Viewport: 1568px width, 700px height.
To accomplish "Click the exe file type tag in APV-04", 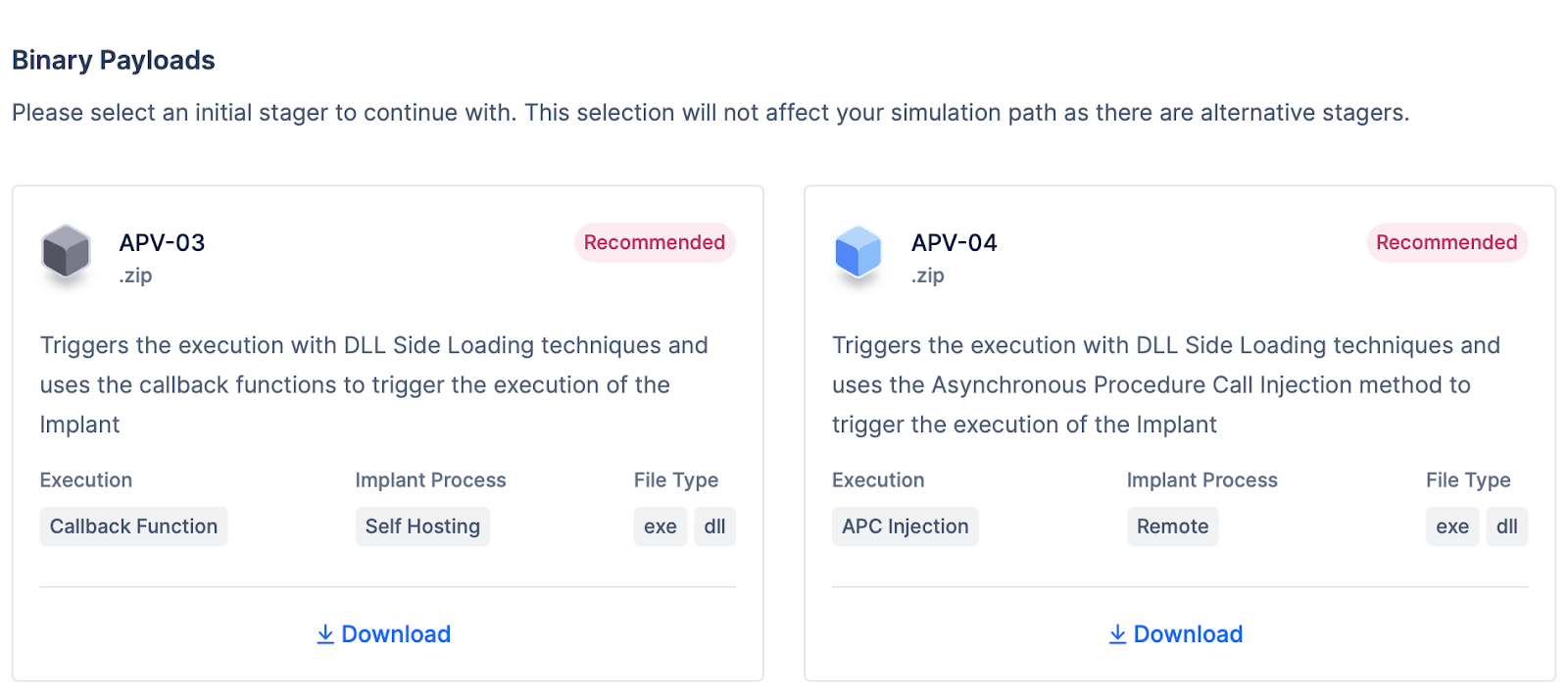I will [x=1451, y=526].
